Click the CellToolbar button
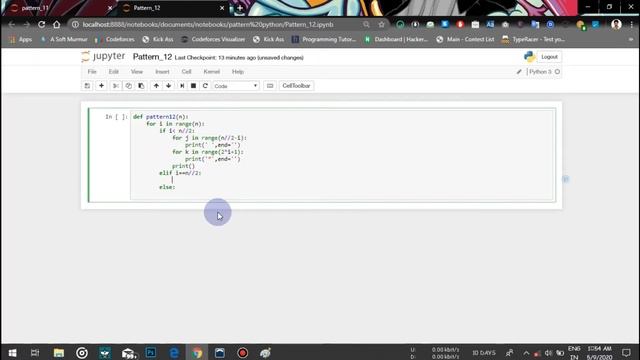Image resolution: width=640 pixels, height=360 pixels. [x=296, y=86]
